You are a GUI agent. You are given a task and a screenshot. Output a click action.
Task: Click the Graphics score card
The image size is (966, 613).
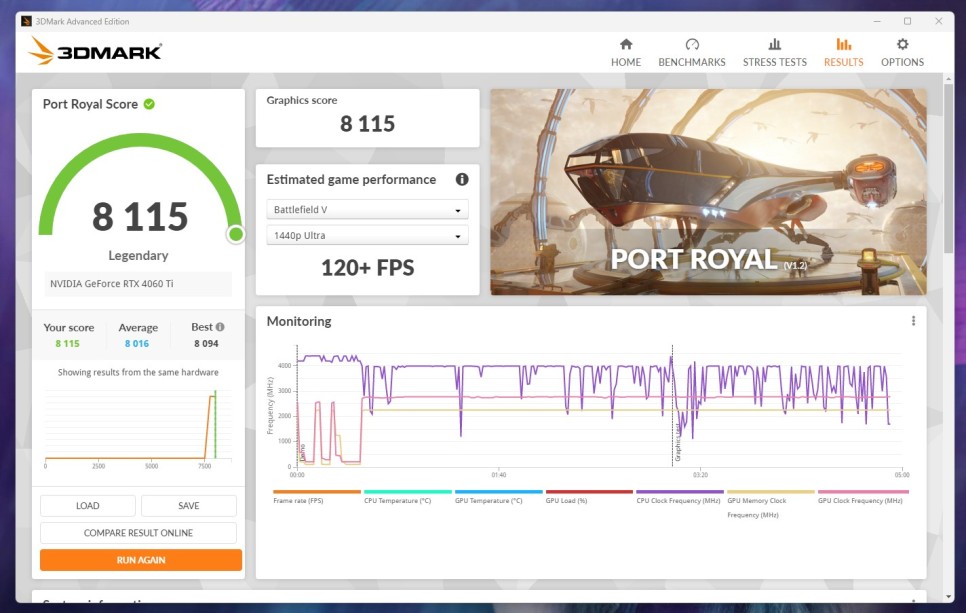pos(367,118)
